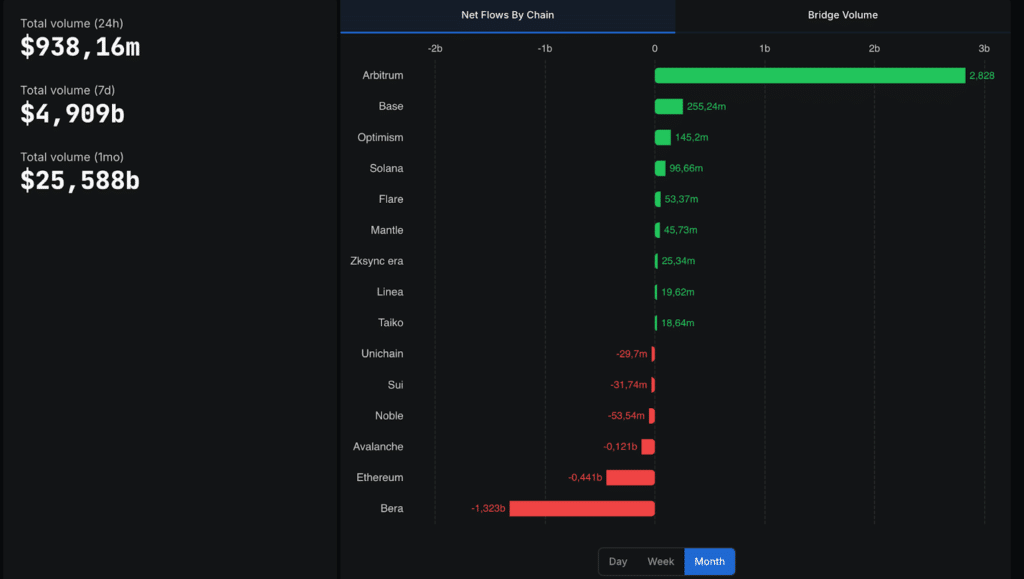1024x579 pixels.
Task: Click the Noble chain label
Action: (x=389, y=416)
